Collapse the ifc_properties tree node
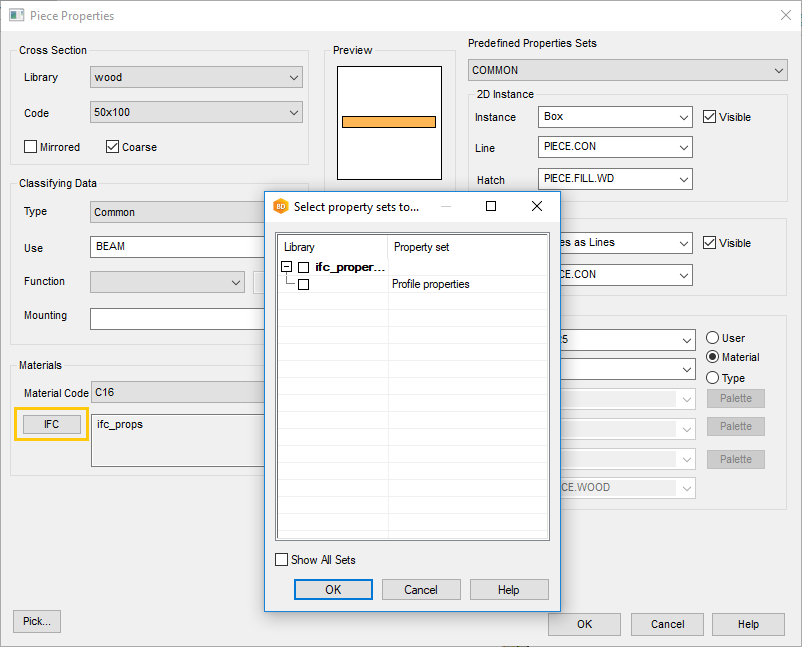 tap(287, 267)
